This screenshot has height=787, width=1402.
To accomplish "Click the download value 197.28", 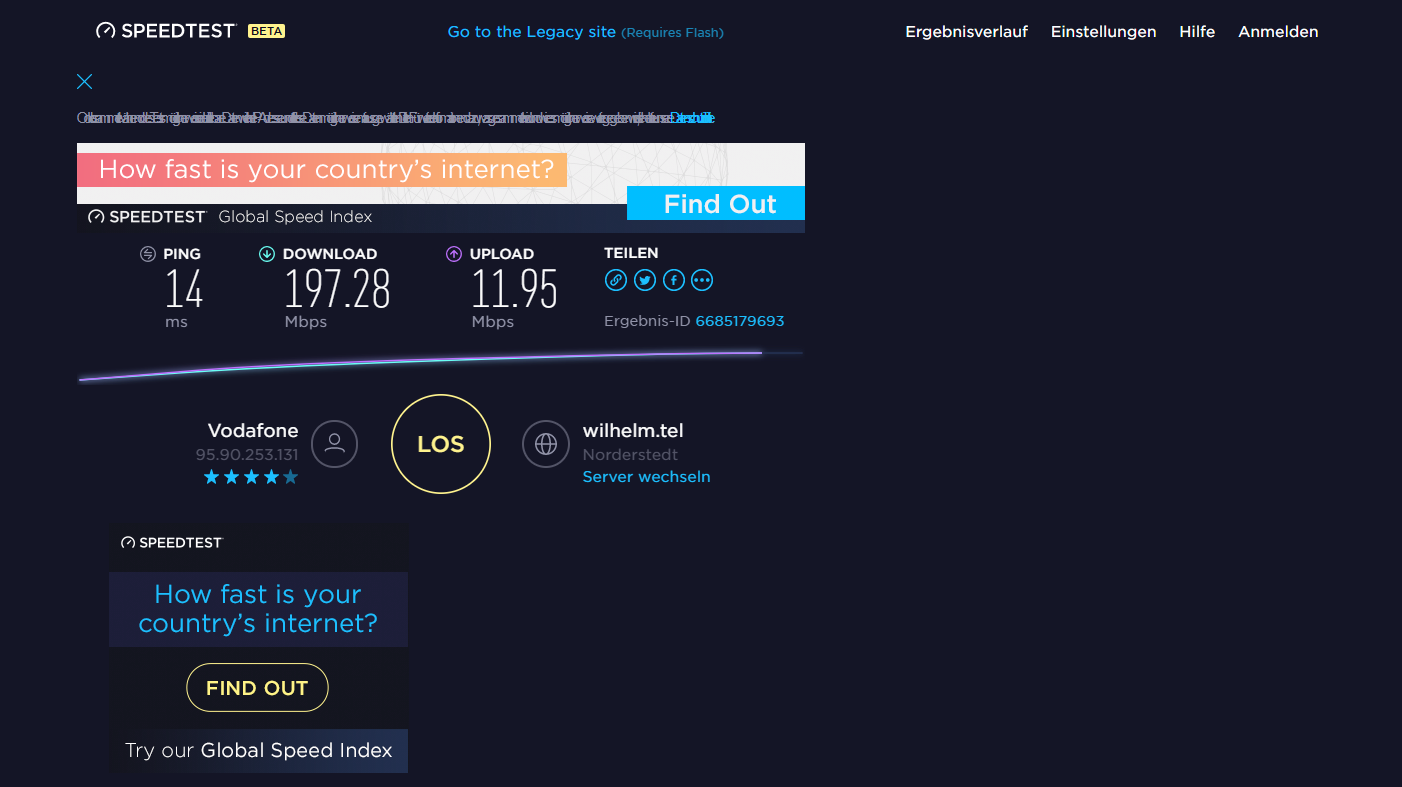I will 337,290.
